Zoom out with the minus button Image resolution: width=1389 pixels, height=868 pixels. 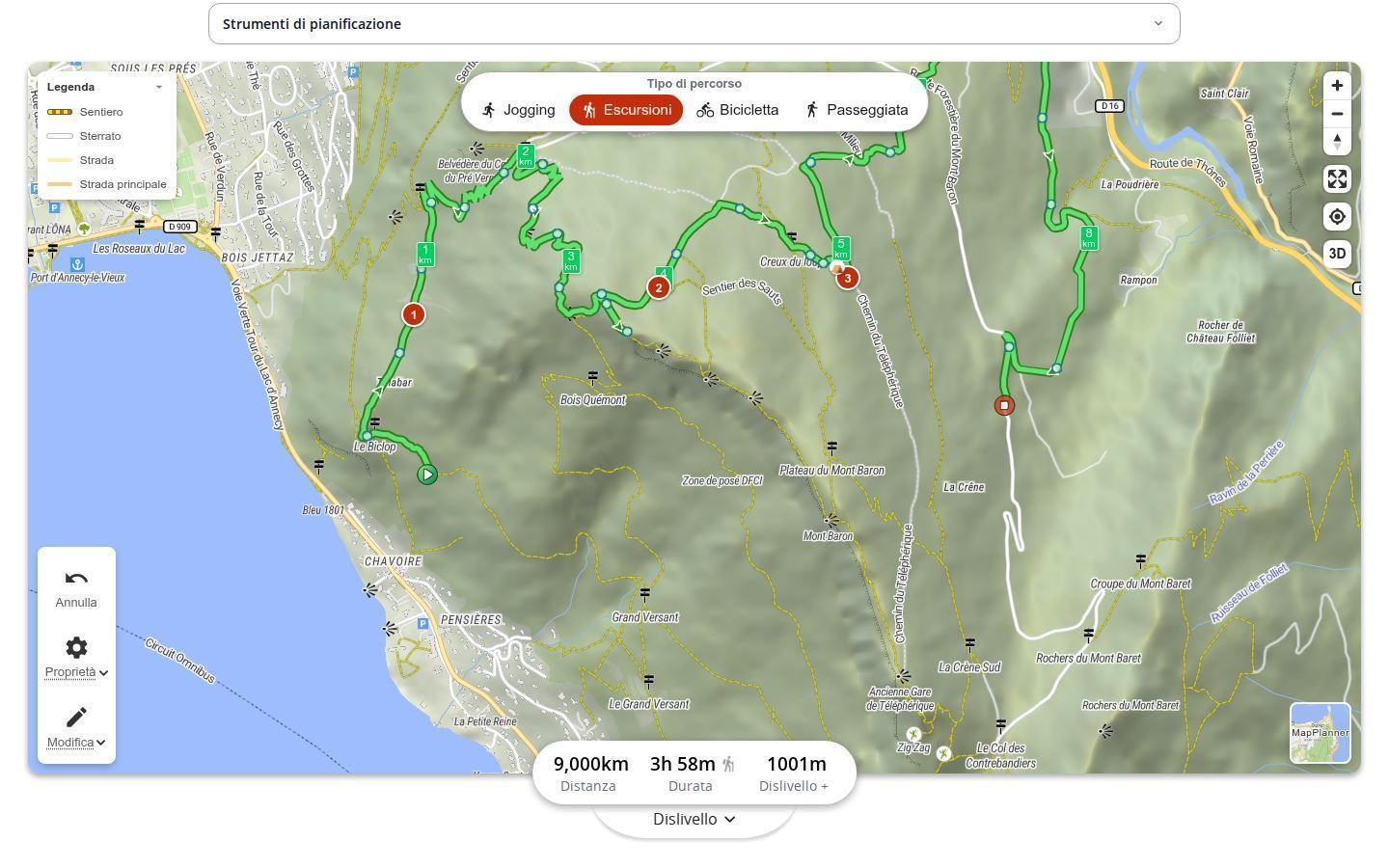click(x=1337, y=114)
